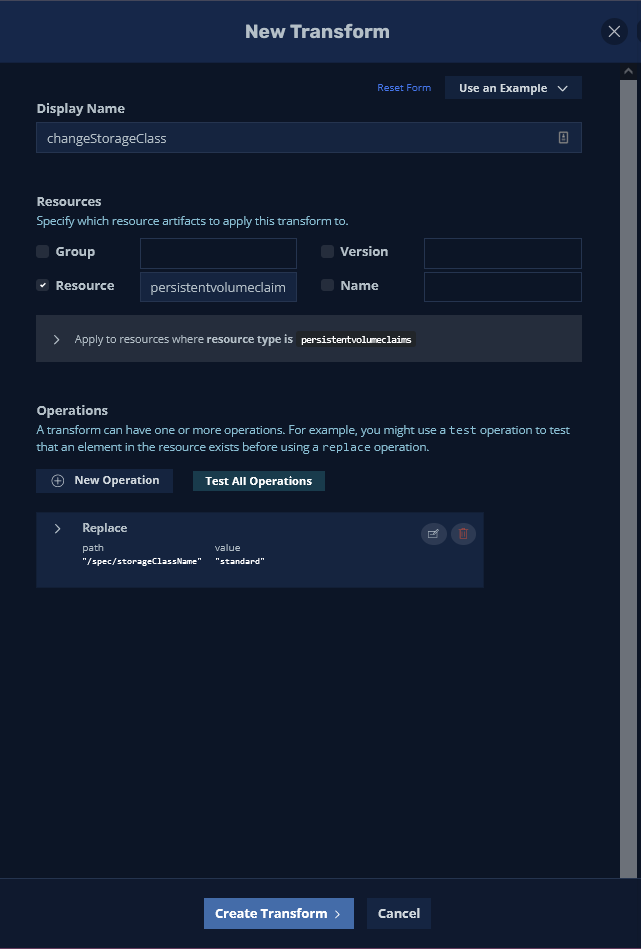Image resolution: width=641 pixels, height=949 pixels.
Task: Click the red trash icon to delete Replace
Action: [x=463, y=534]
